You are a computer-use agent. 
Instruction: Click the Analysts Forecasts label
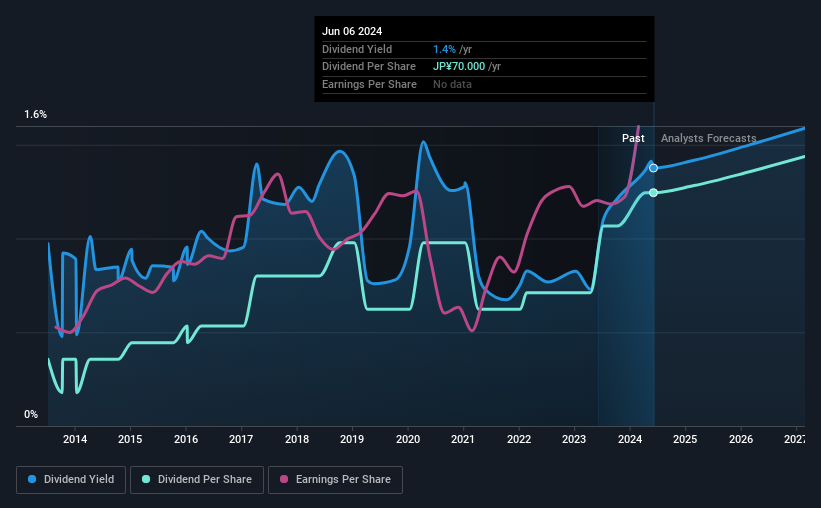(708, 138)
